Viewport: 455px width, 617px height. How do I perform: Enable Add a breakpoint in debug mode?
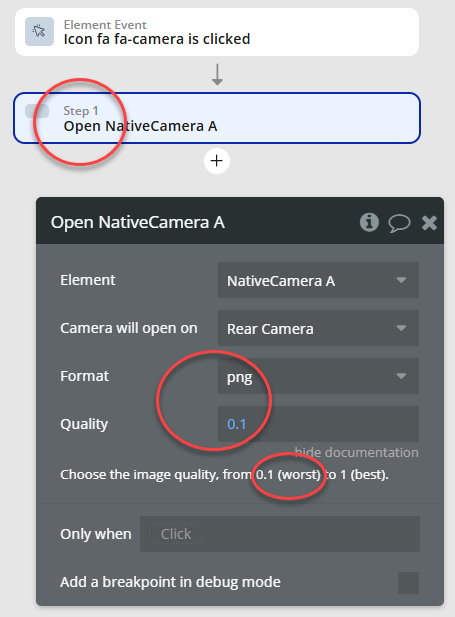[408, 583]
